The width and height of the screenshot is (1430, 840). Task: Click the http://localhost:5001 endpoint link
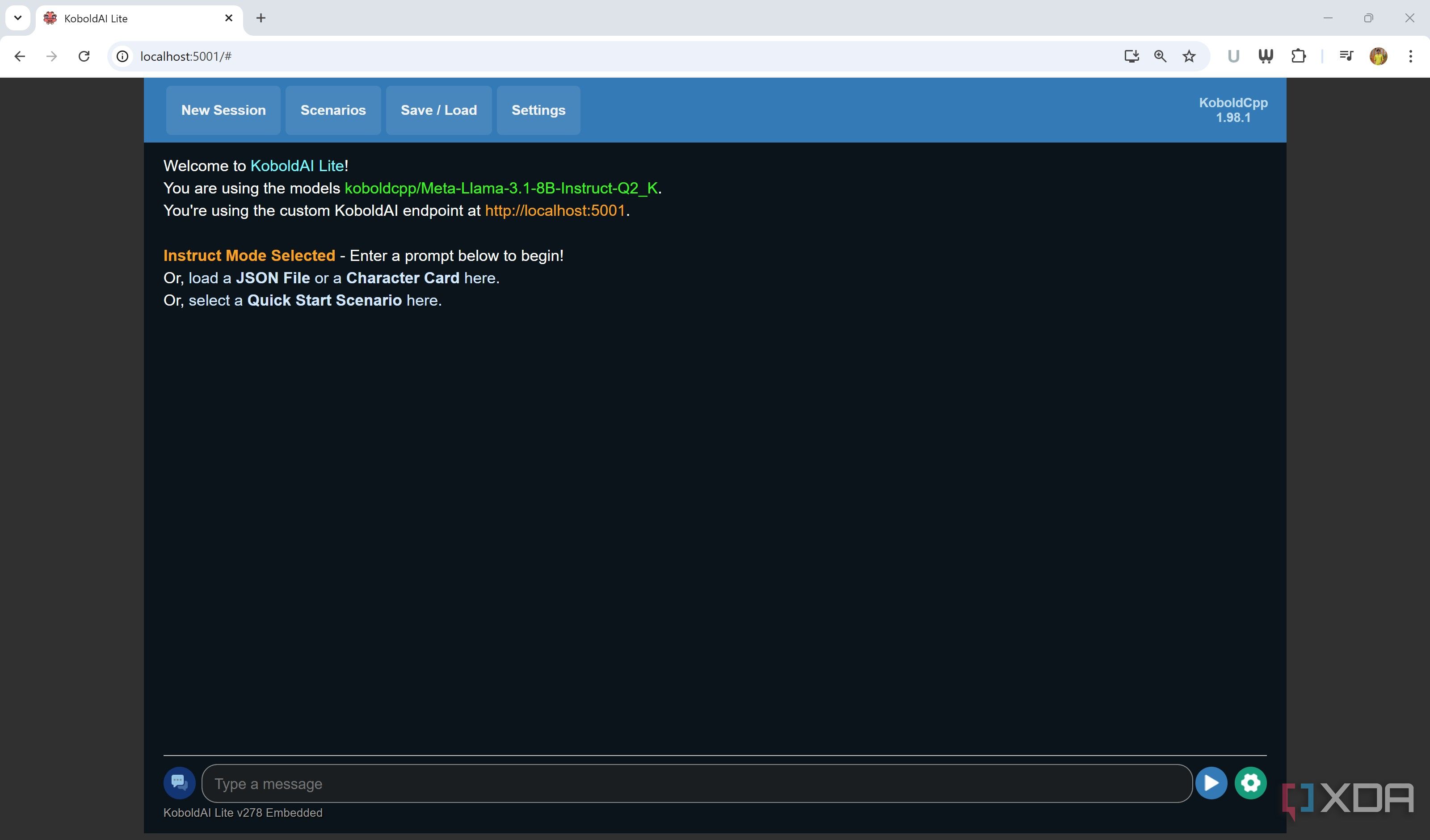pyautogui.click(x=555, y=210)
